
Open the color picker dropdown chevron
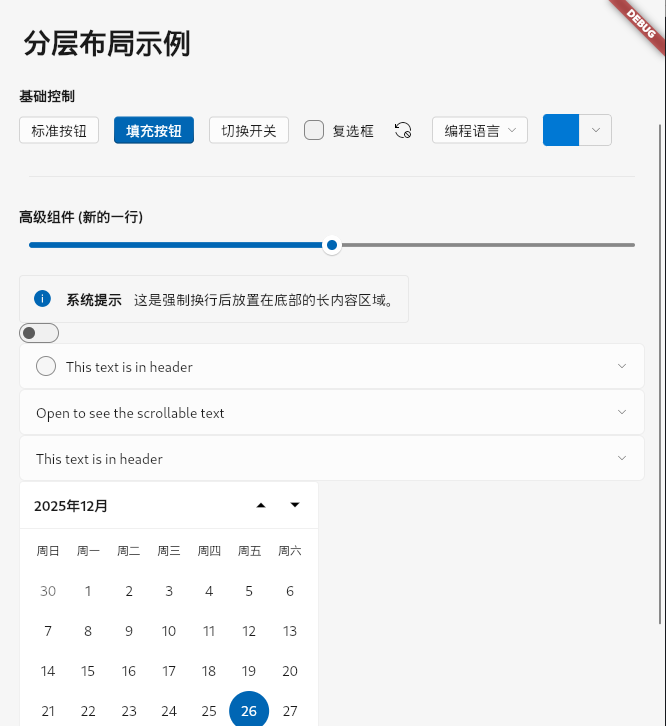click(596, 130)
